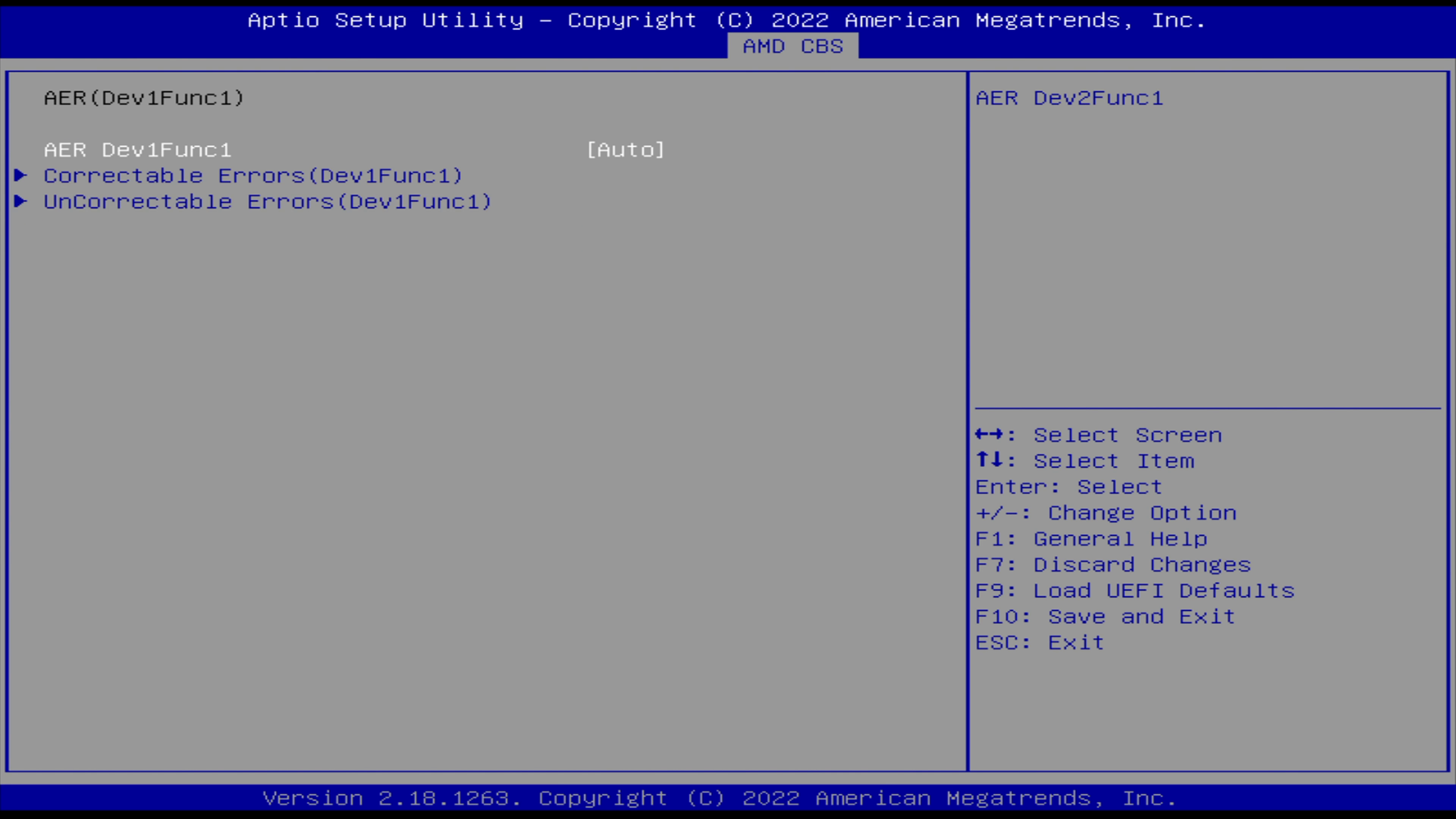The width and height of the screenshot is (1456, 819).
Task: Select the AMD CBS tab
Action: point(792,46)
